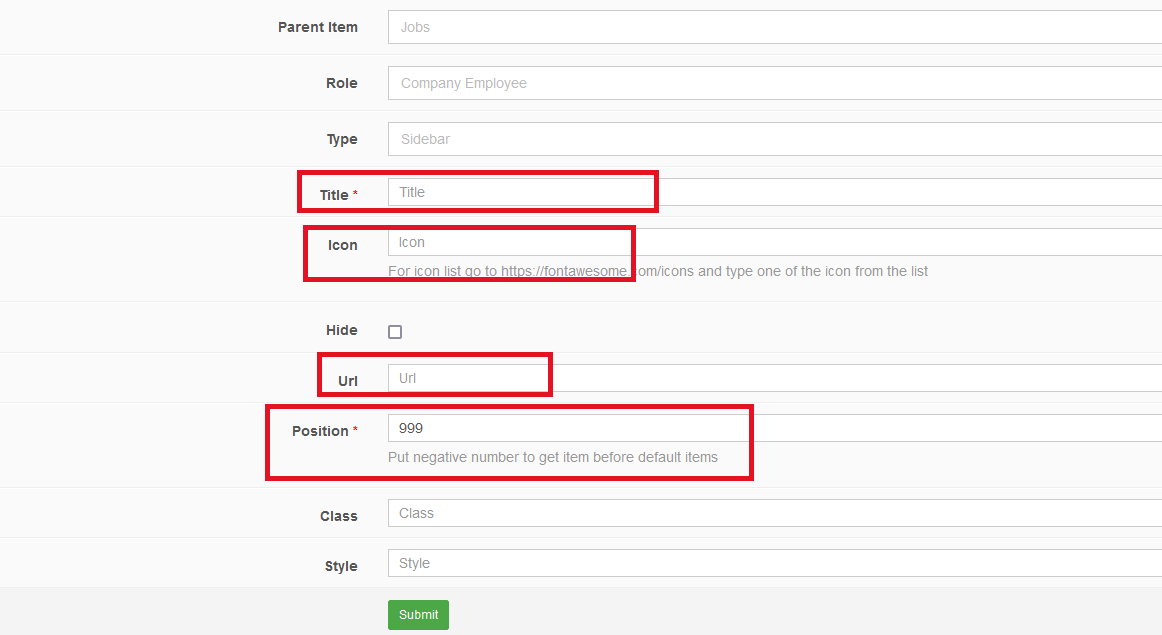Click the Type field showing Sidebar

click(700, 139)
